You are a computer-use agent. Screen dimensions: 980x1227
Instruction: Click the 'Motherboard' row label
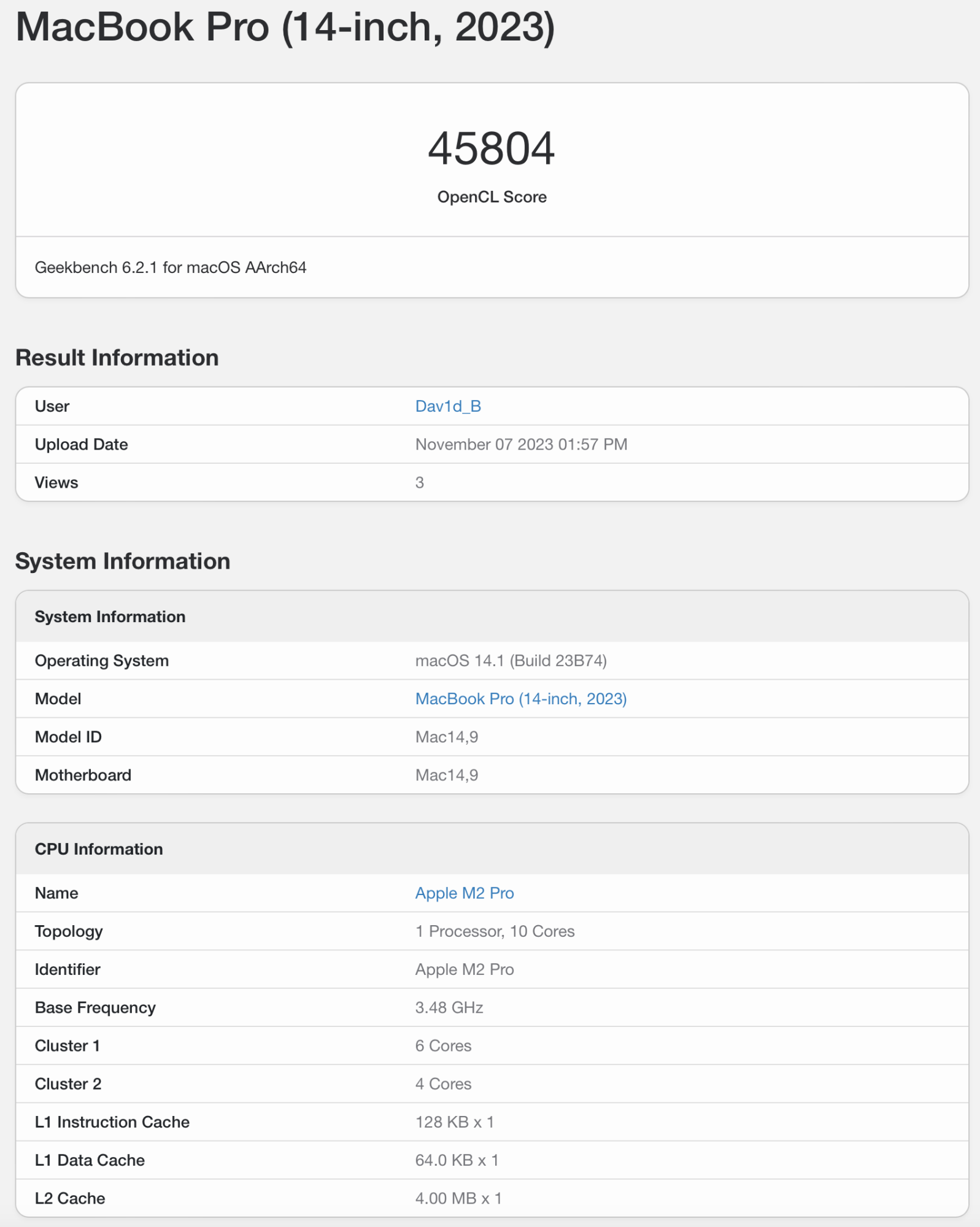(x=83, y=775)
